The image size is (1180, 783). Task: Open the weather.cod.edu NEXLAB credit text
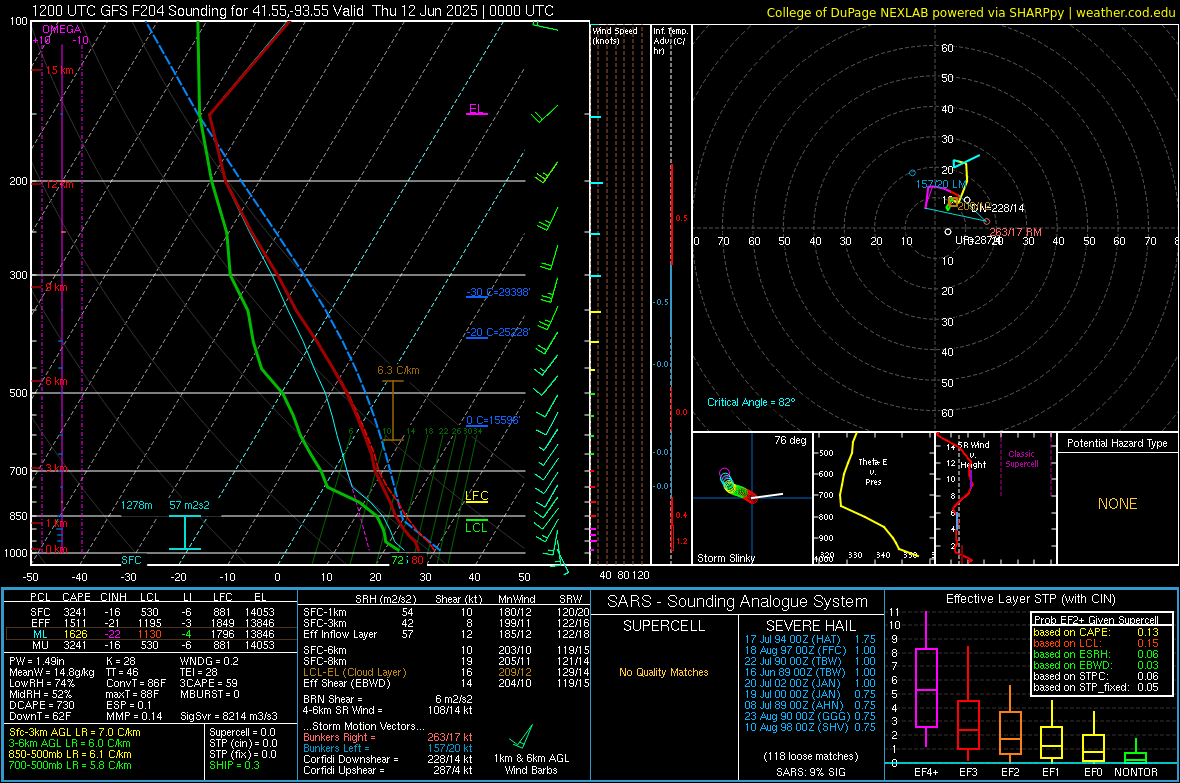click(970, 12)
